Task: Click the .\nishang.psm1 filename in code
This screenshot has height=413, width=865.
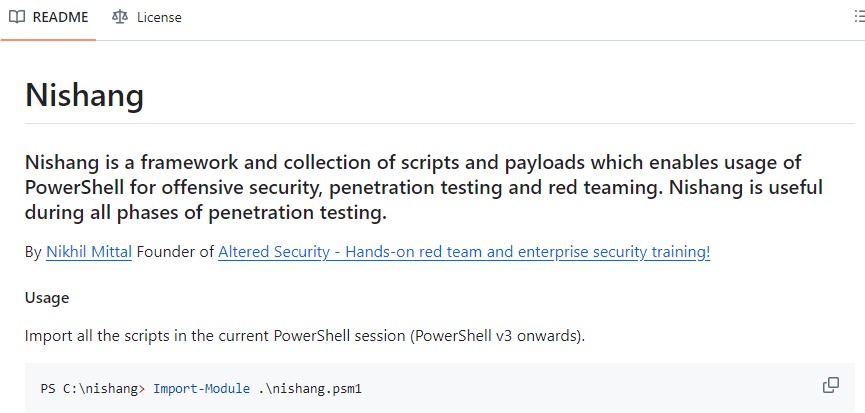Action: pyautogui.click(x=309, y=389)
